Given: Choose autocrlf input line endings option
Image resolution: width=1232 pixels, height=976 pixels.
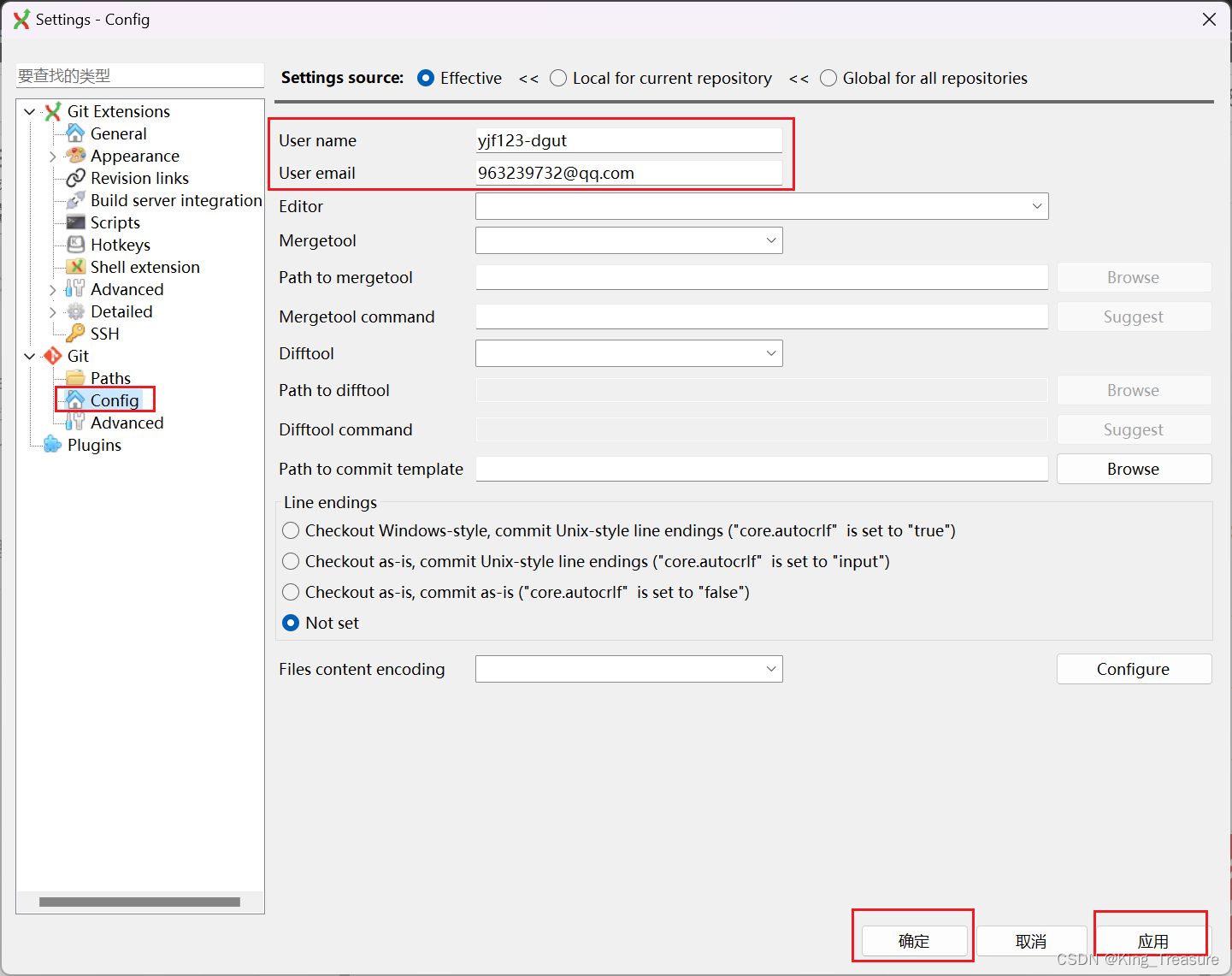Looking at the screenshot, I should pos(291,561).
